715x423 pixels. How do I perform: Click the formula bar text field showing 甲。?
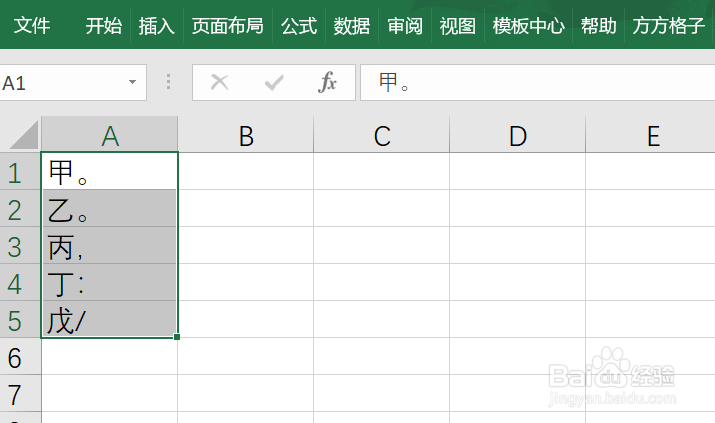click(537, 83)
